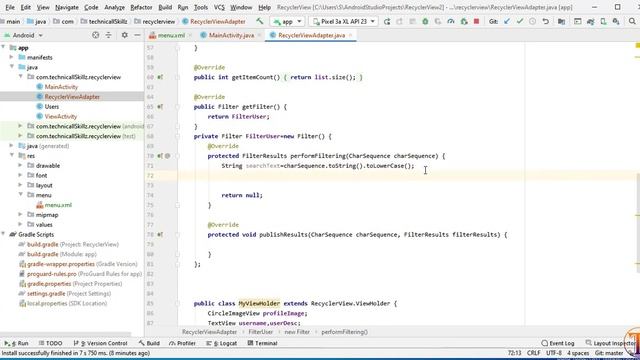The image size is (640, 360).
Task: Click the override gutter icon on line 60
Action: 160,77
